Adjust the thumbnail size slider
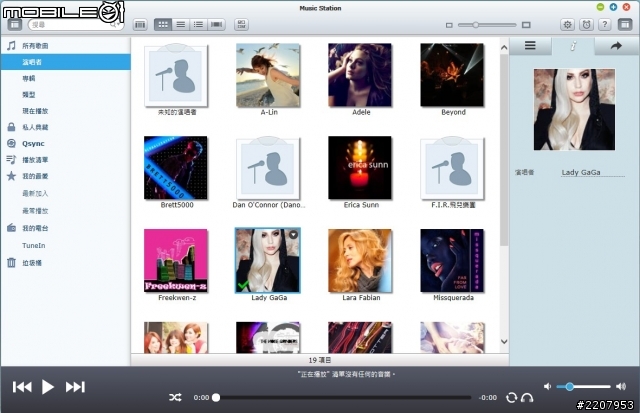 (487, 25)
